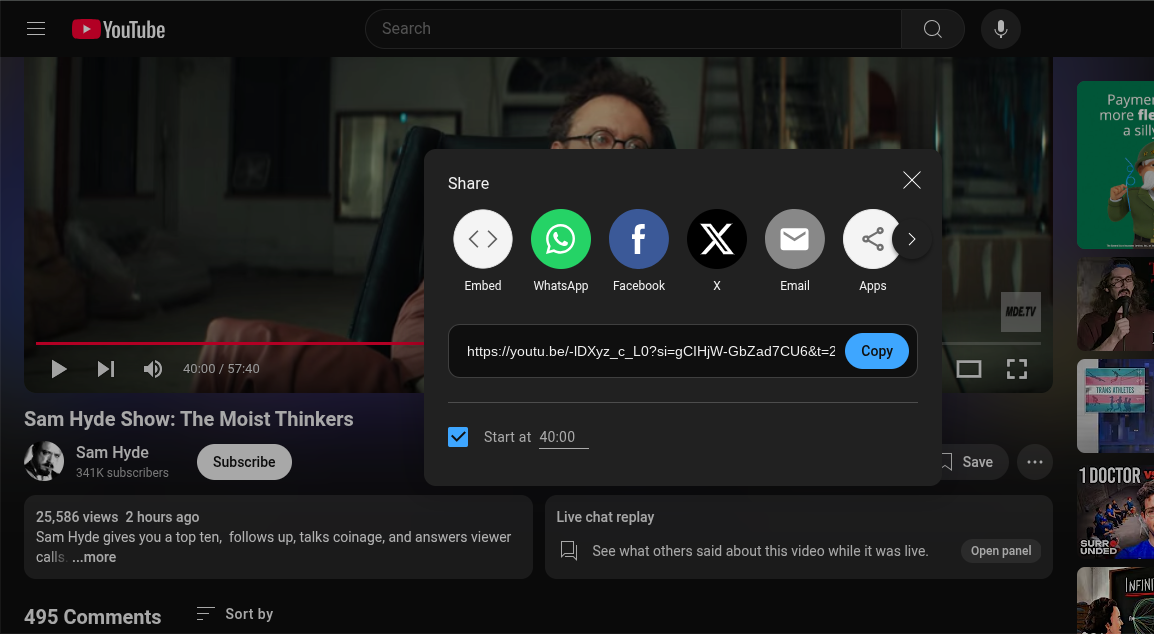Share video on Facebook

(x=639, y=251)
